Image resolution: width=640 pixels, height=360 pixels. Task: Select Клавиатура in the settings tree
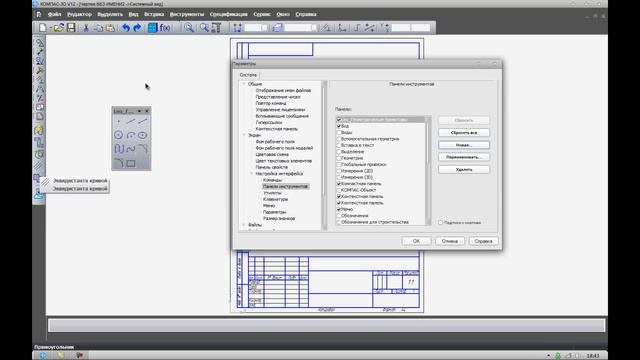(x=276, y=199)
